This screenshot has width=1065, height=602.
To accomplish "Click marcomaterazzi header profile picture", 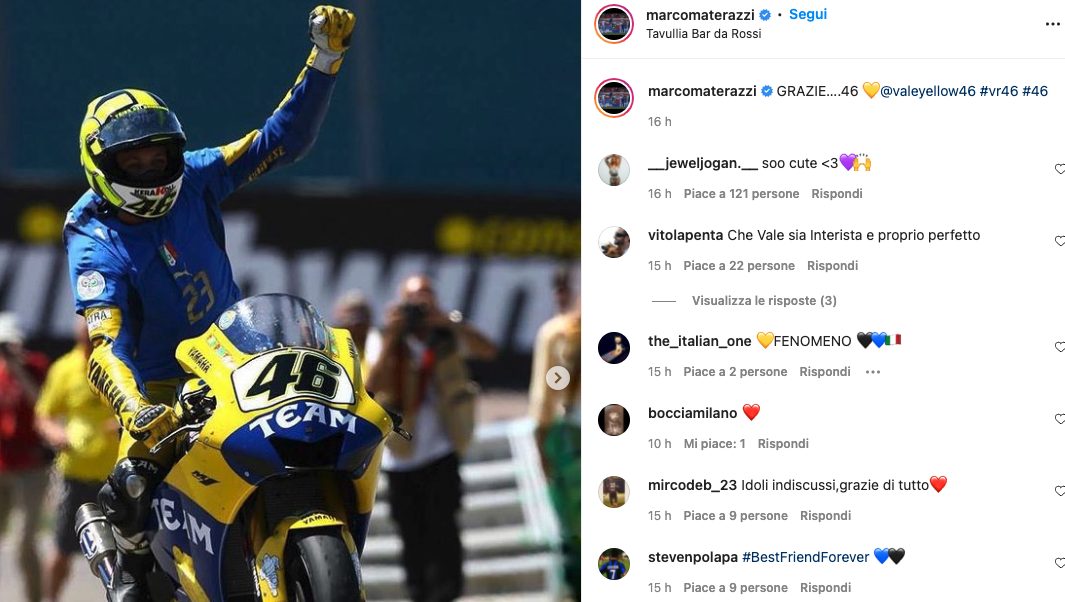I will pos(614,24).
